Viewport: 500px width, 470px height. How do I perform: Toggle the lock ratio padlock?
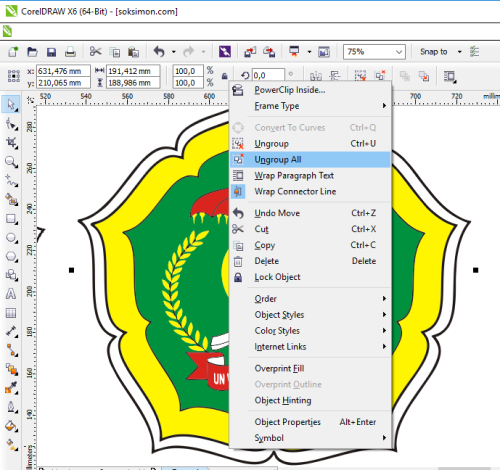pos(225,76)
